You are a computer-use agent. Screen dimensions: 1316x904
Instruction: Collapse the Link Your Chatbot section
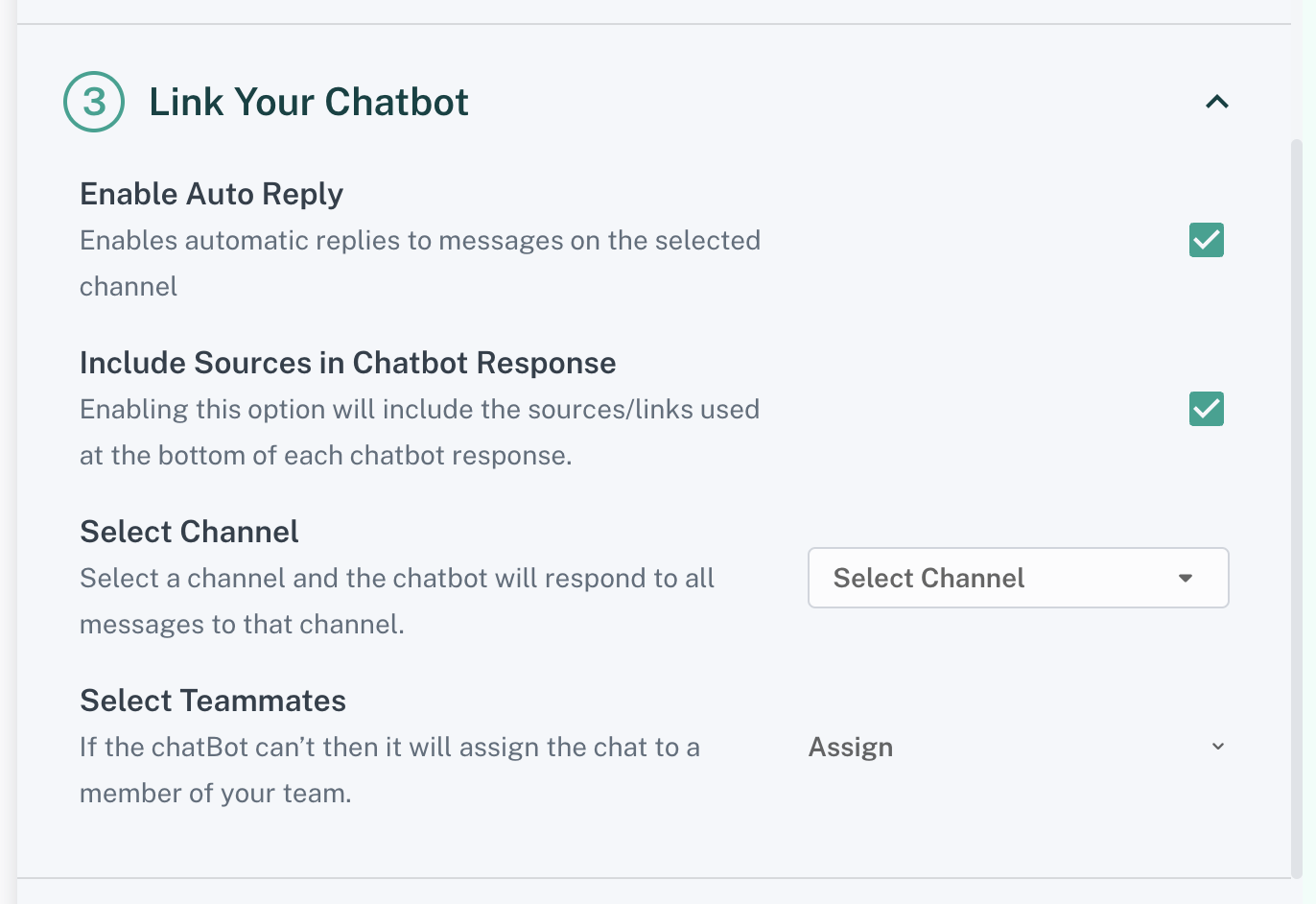pyautogui.click(x=1216, y=102)
